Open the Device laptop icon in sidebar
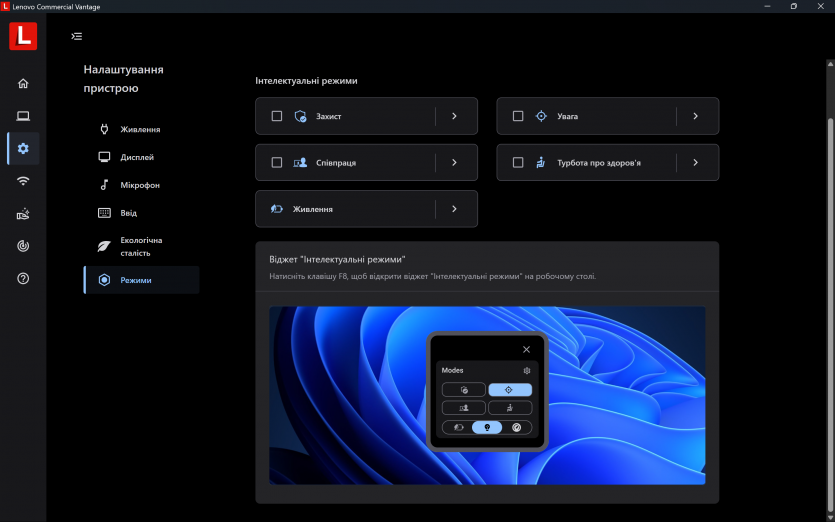This screenshot has width=835, height=522. (23, 116)
